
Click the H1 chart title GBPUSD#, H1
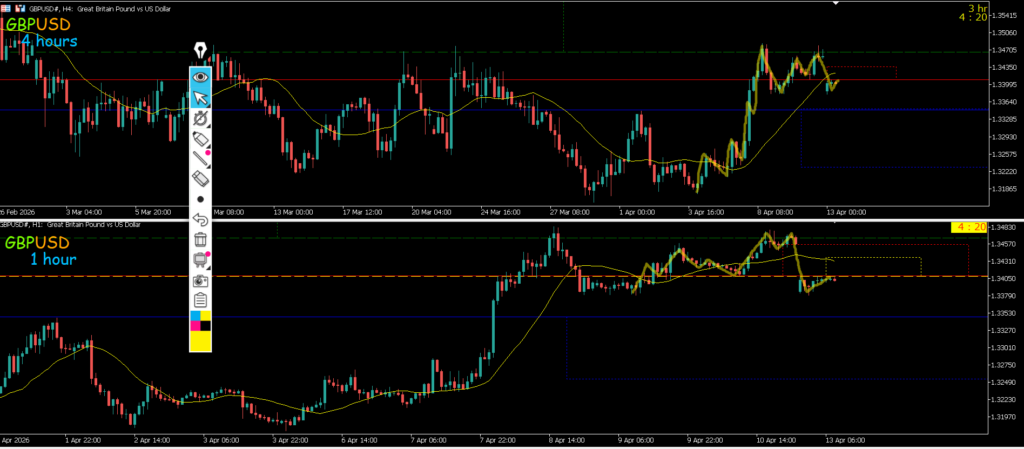(x=21, y=224)
